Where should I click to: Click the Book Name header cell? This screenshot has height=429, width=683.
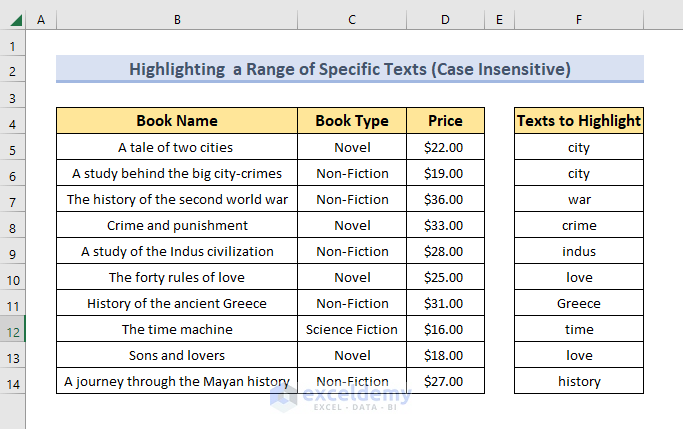[177, 121]
